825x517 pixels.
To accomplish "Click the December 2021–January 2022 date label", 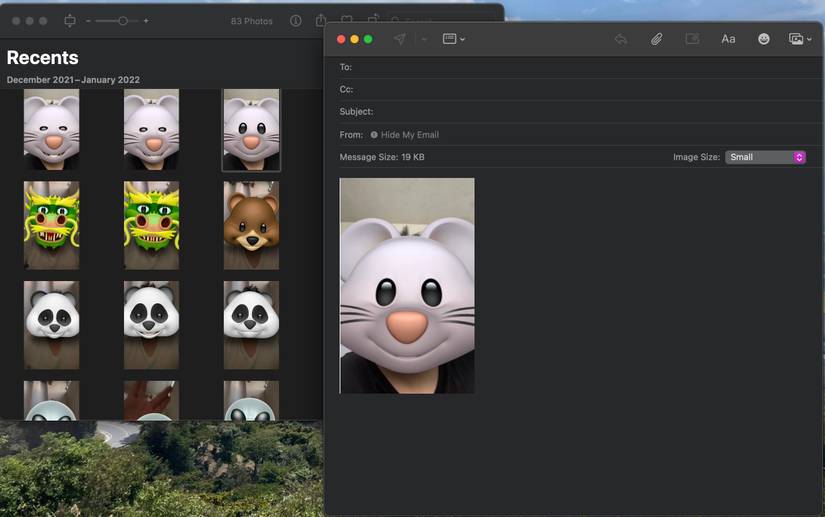I will 73,80.
